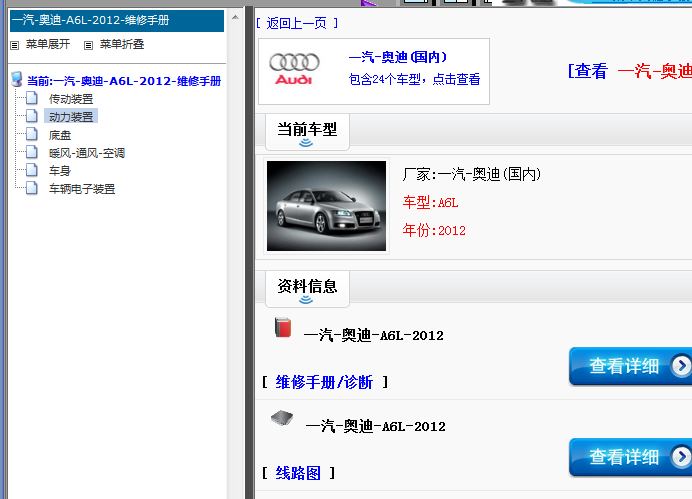
Task: Click the Audi four-rings logo
Action: (294, 62)
